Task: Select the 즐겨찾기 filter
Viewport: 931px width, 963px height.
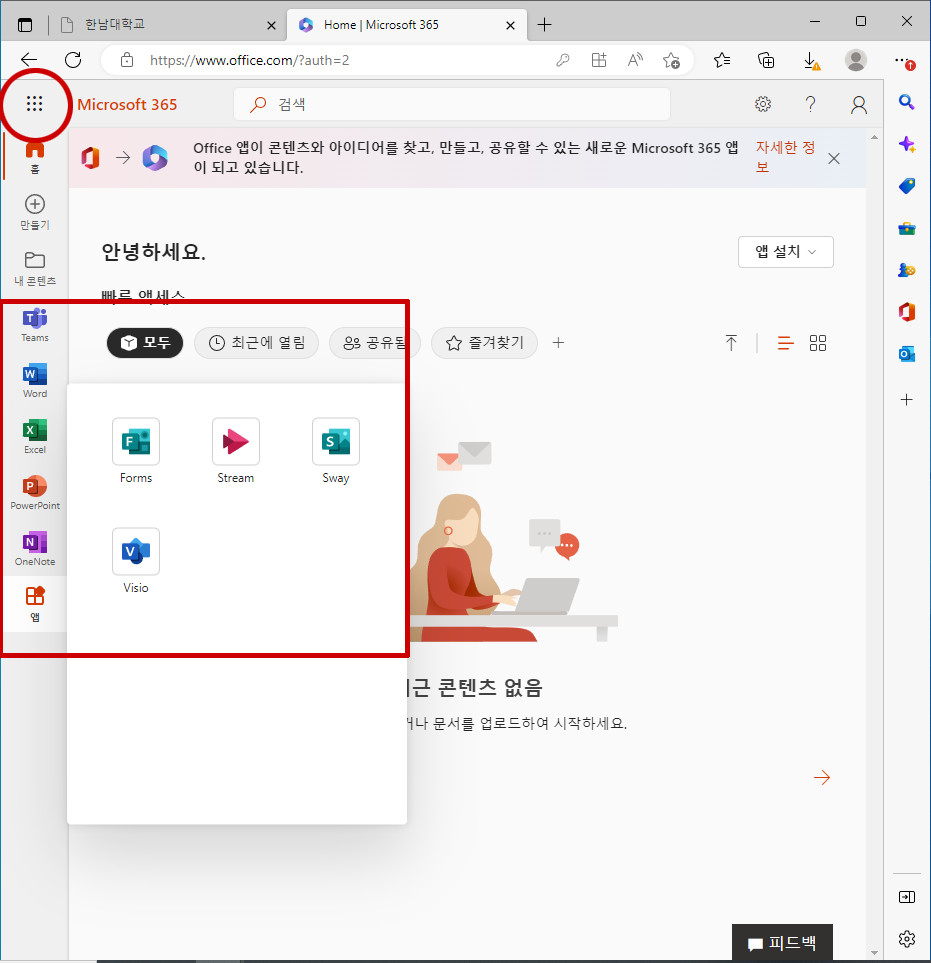Action: coord(485,343)
